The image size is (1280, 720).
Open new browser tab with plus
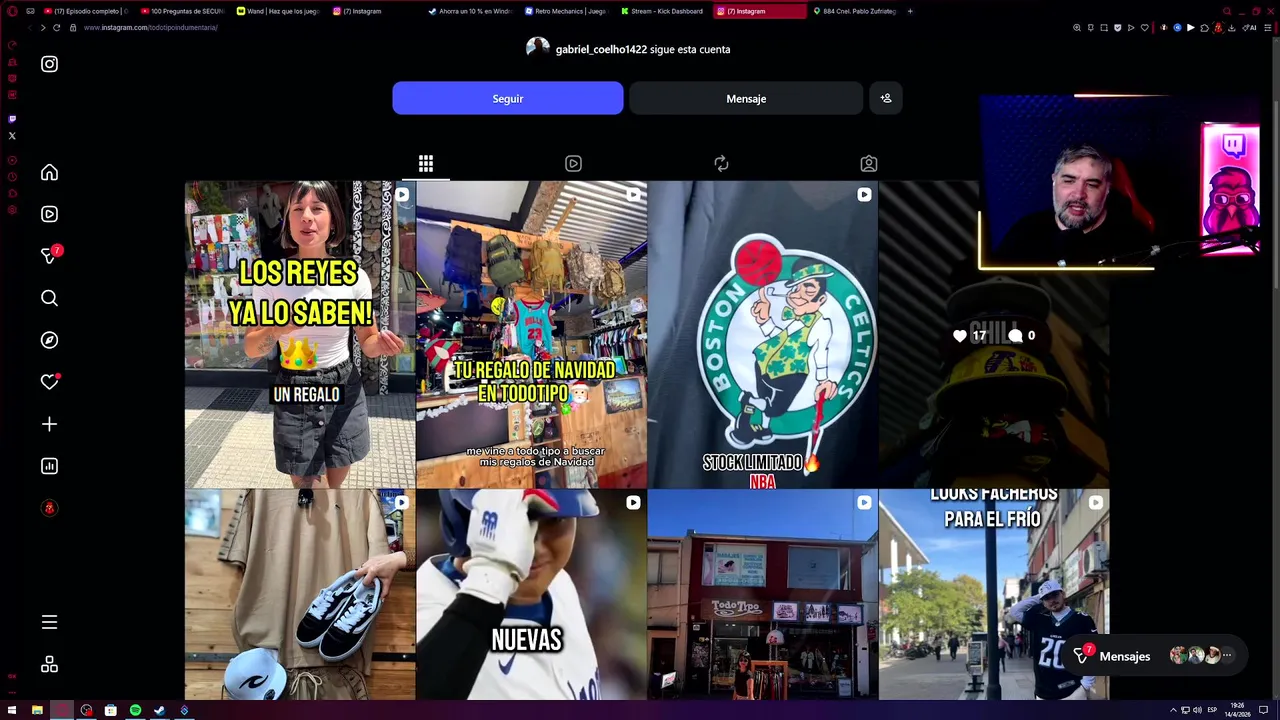point(910,11)
